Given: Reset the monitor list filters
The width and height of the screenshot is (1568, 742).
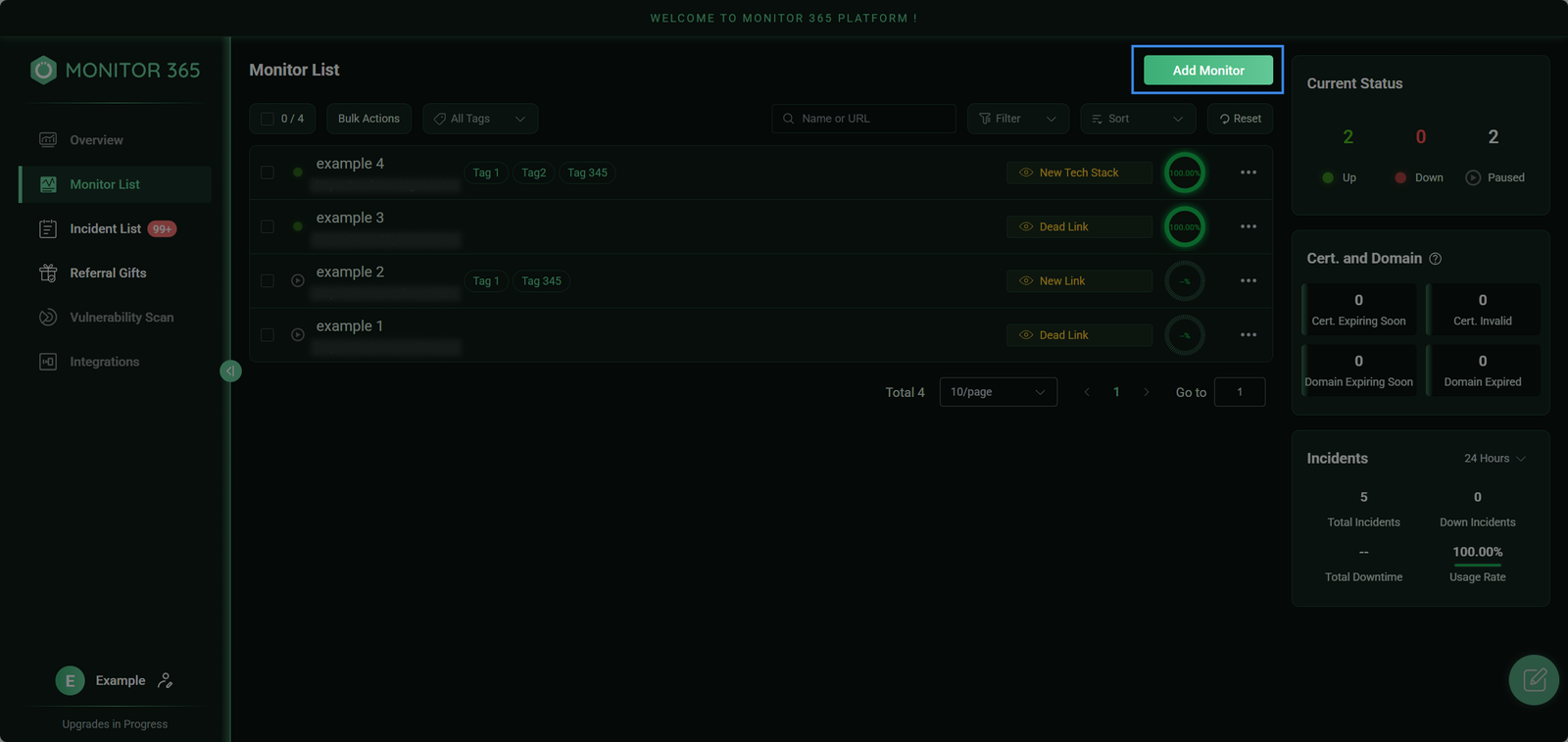Looking at the screenshot, I should pos(1240,119).
